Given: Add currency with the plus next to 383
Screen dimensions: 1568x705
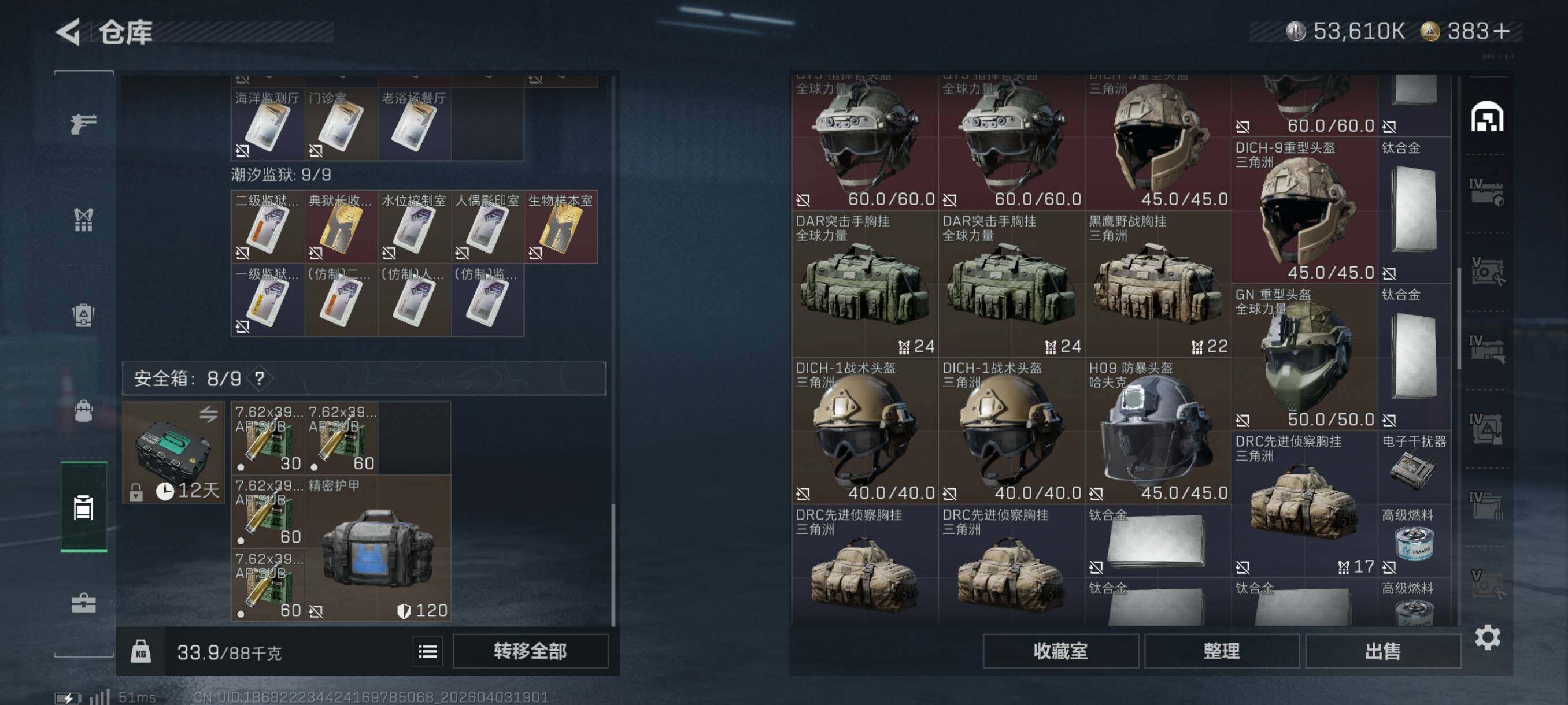Looking at the screenshot, I should pyautogui.click(x=1502, y=31).
